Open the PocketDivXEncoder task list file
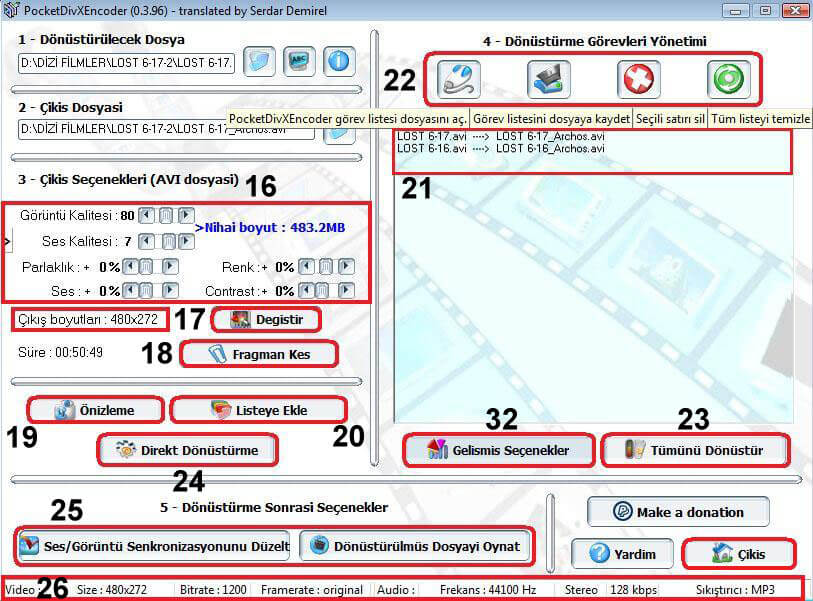This screenshot has width=813, height=601. coord(458,79)
